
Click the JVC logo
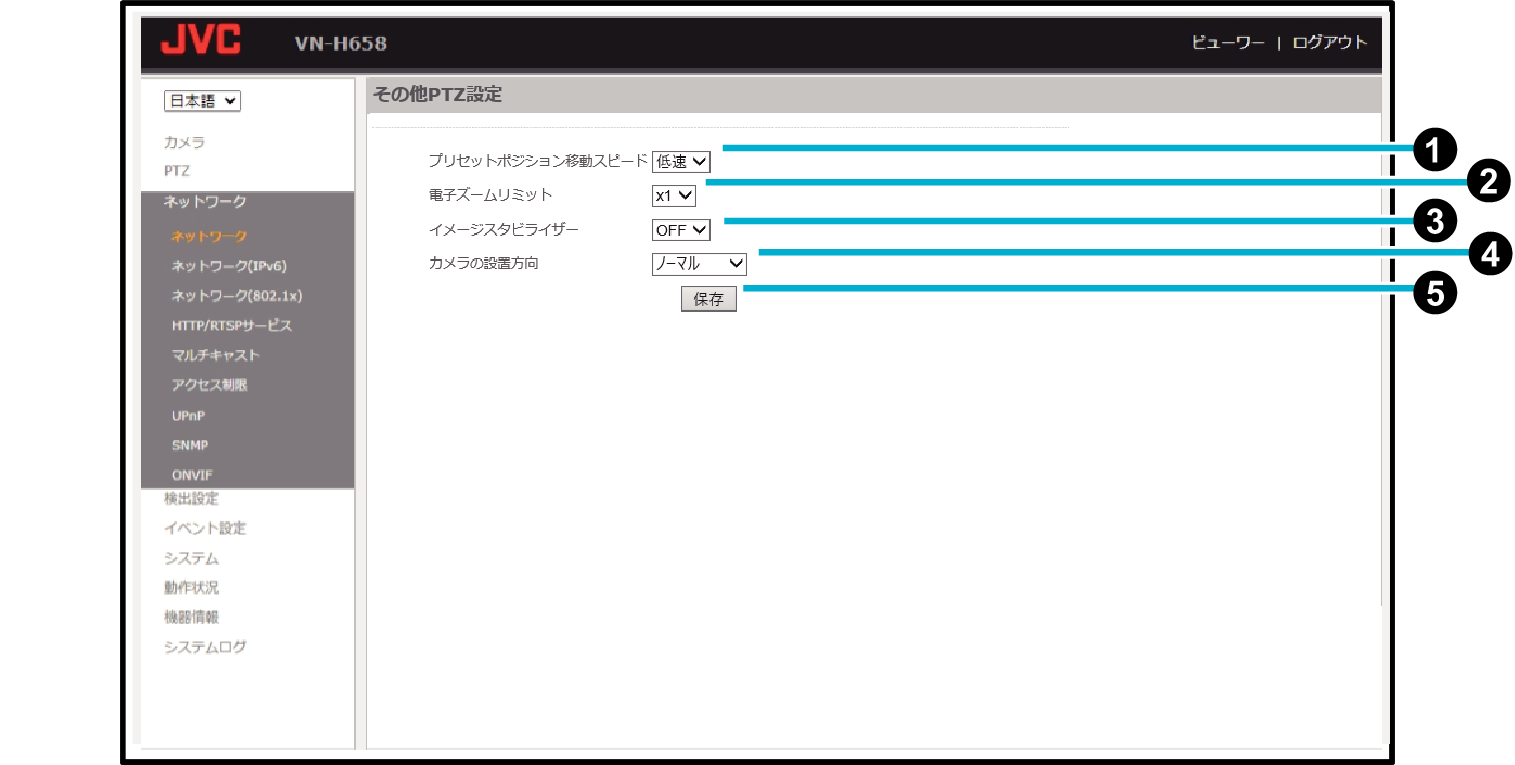click(201, 42)
